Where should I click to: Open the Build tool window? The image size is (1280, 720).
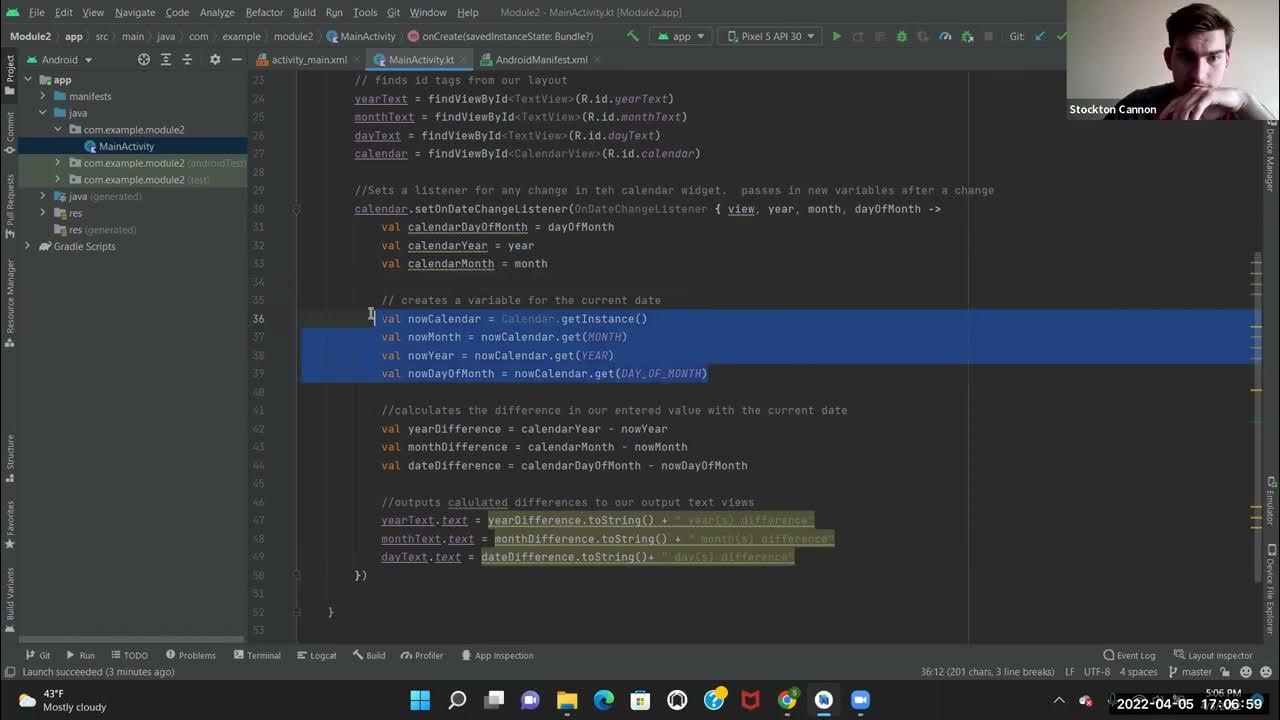[x=368, y=655]
